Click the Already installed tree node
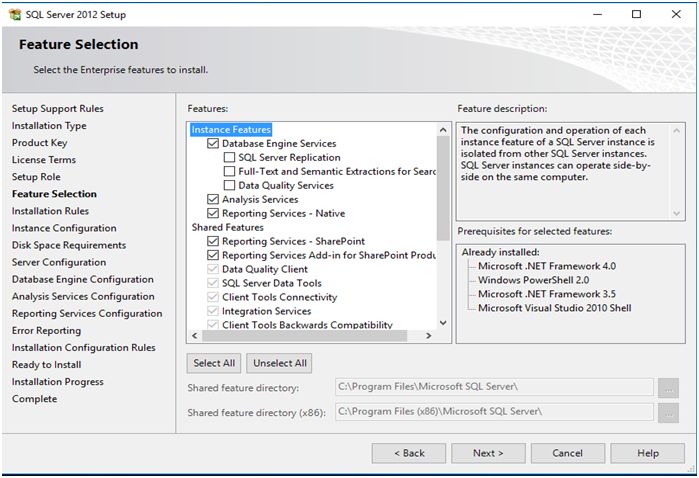This screenshot has height=478, width=699. tap(500, 252)
